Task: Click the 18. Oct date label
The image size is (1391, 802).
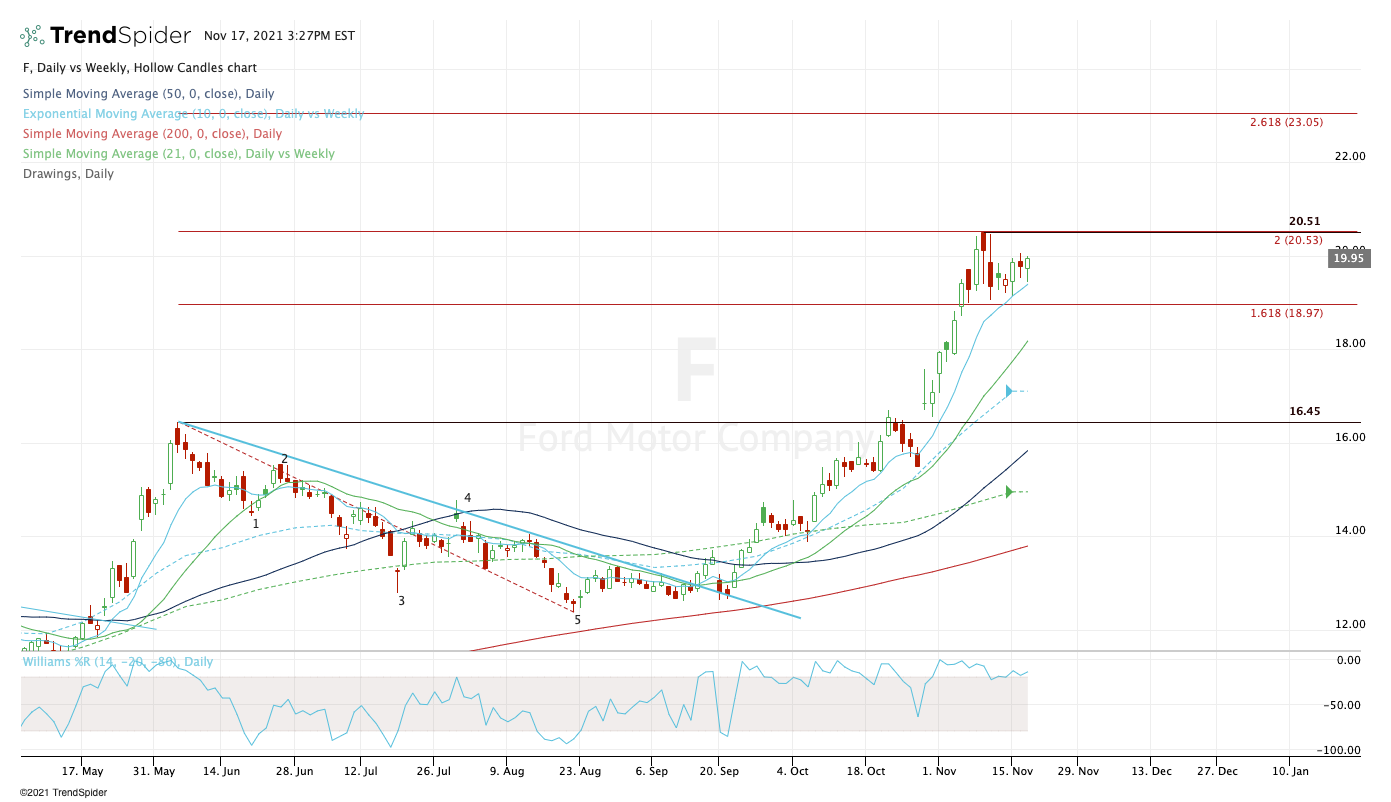Action: click(x=865, y=772)
